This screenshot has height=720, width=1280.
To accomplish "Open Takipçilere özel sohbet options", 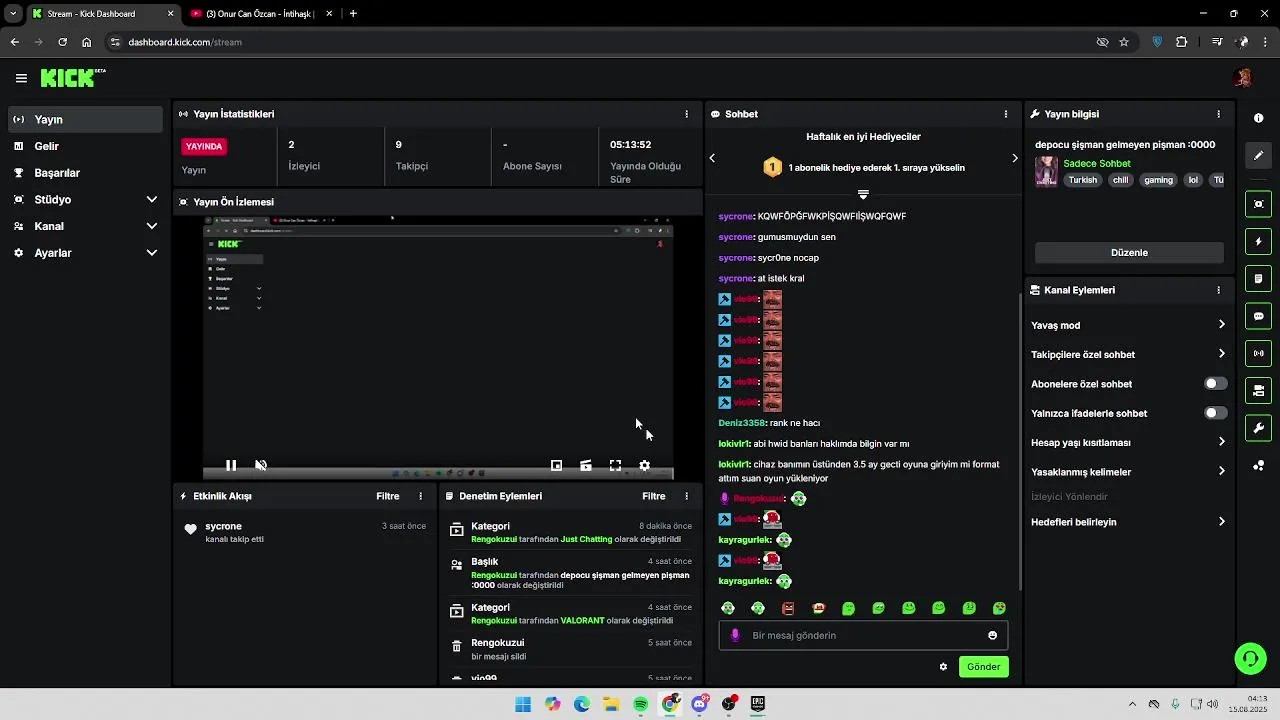I will (x=1128, y=354).
